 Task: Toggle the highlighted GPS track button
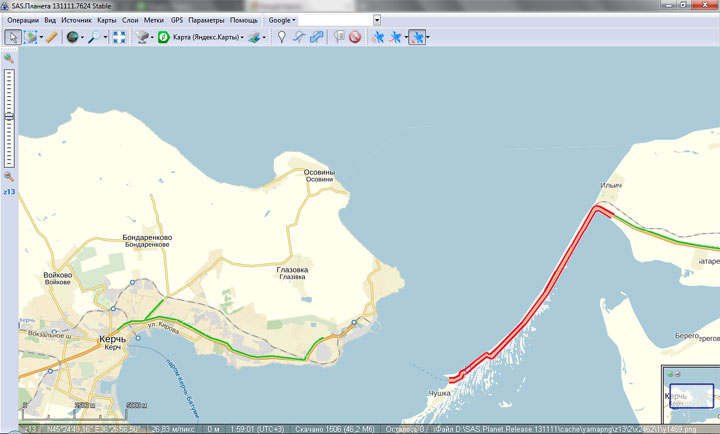click(417, 37)
